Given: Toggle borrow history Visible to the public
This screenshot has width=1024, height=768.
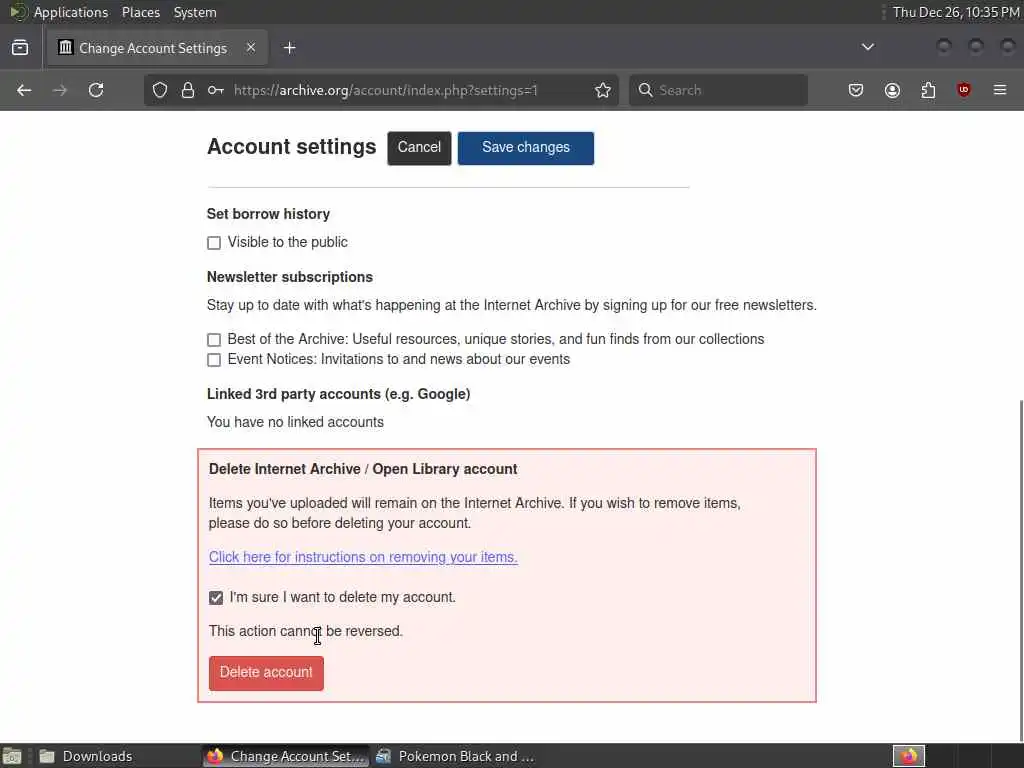Looking at the screenshot, I should pos(214,243).
